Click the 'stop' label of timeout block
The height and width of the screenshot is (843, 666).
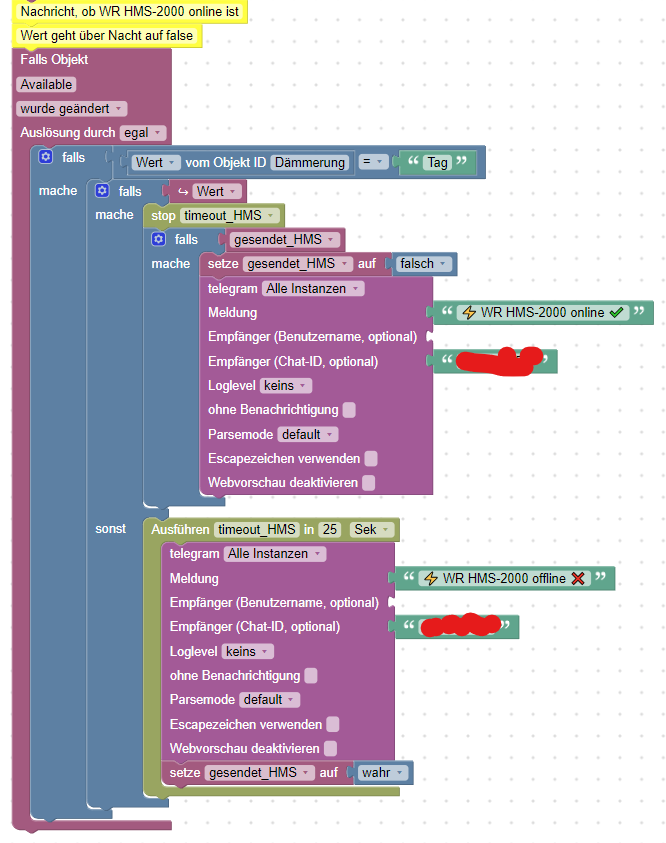(x=163, y=216)
